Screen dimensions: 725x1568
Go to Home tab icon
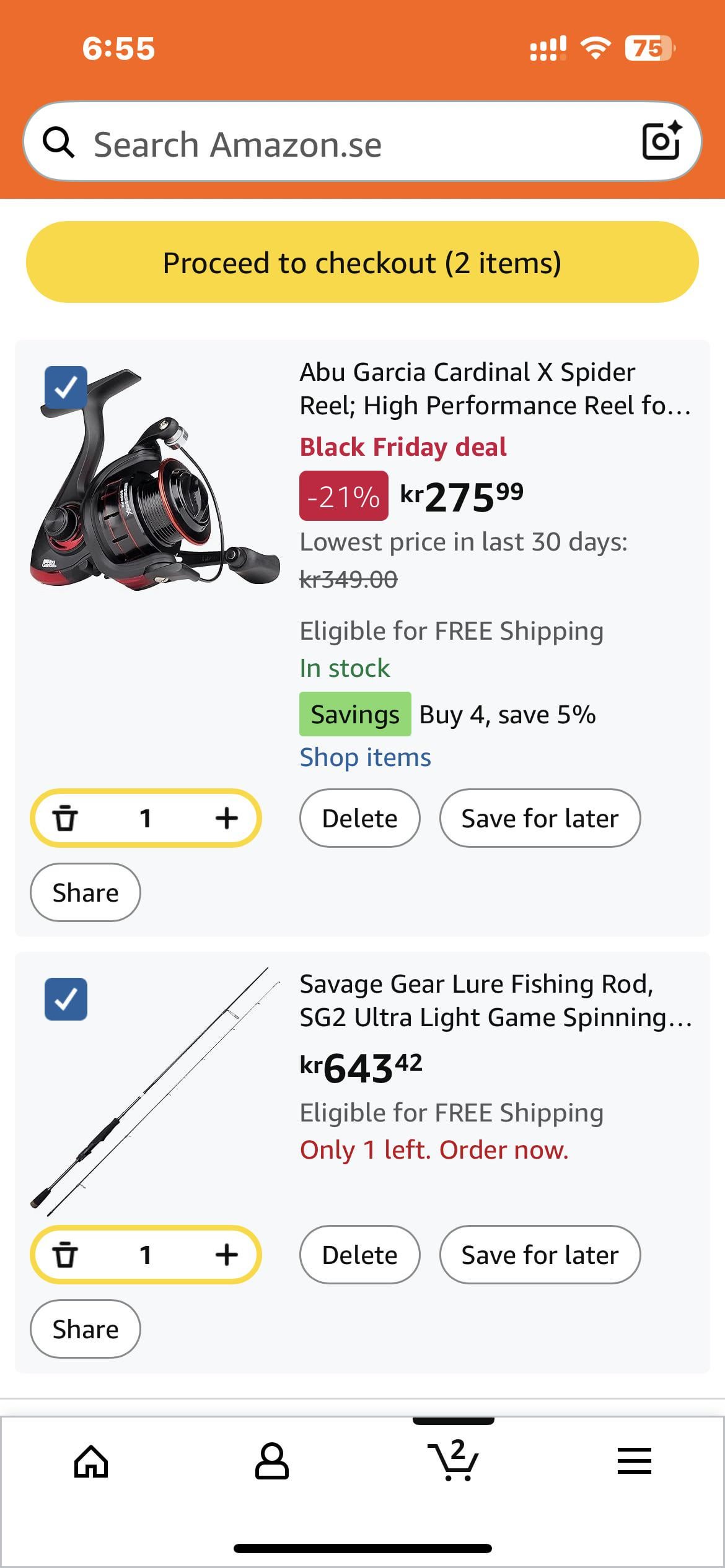pos(91,1461)
